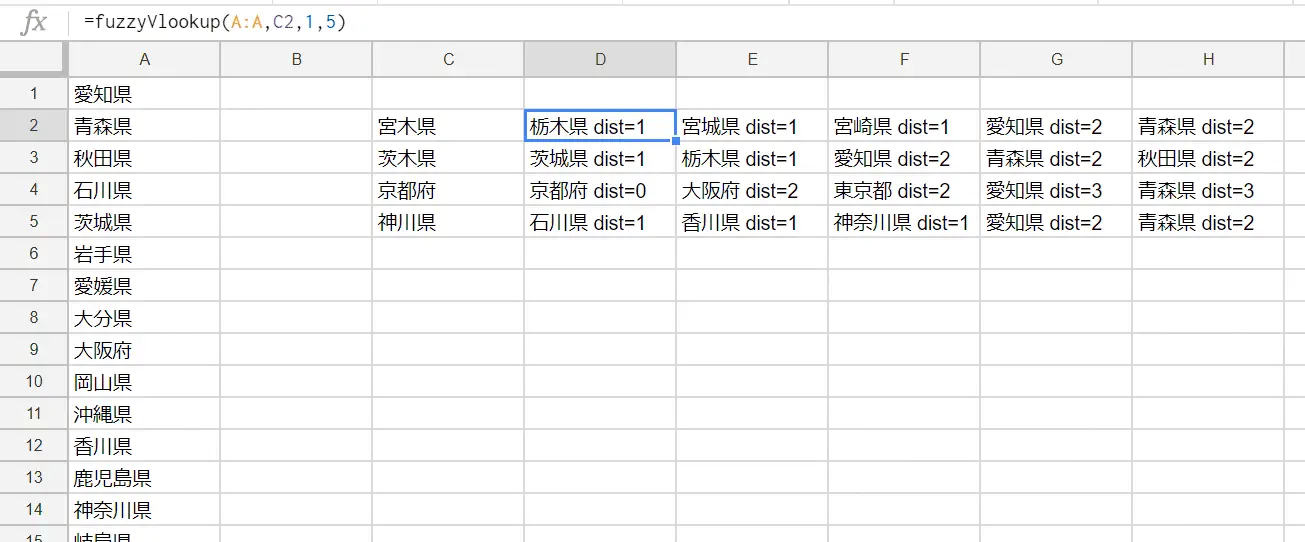
Task: Select the cell 京都府 dist=0
Action: 600,191
